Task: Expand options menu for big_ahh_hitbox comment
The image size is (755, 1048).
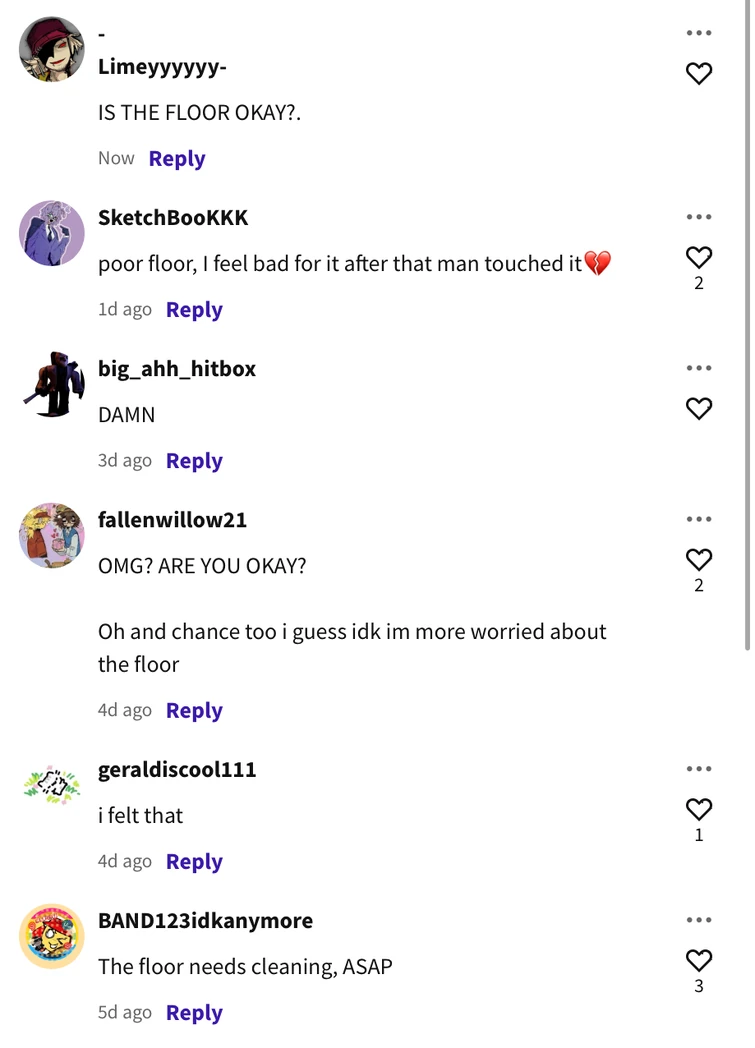Action: (699, 368)
